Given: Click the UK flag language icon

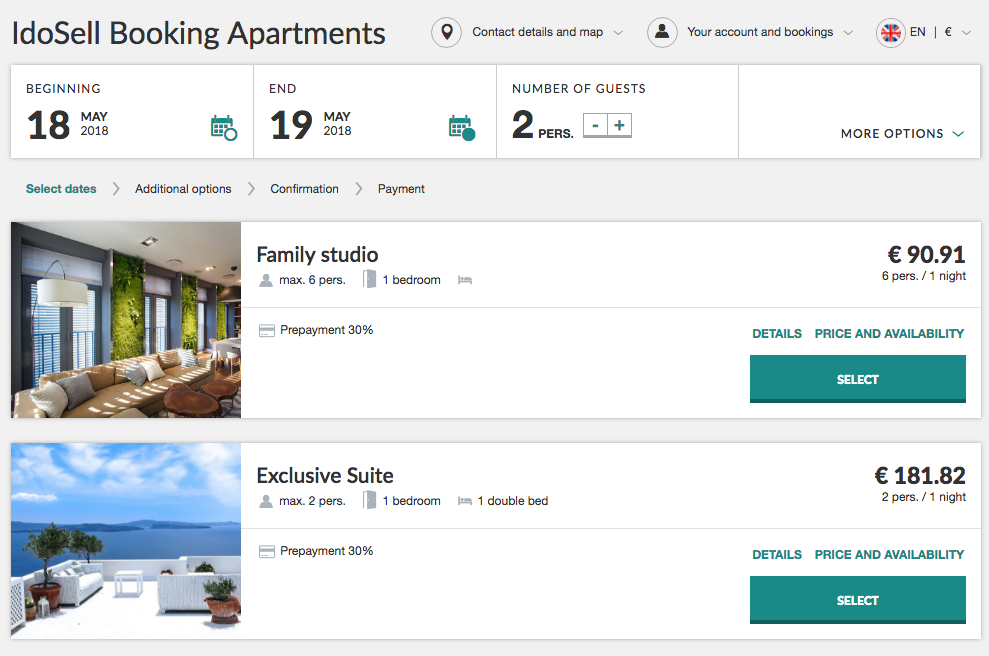Looking at the screenshot, I should [x=890, y=32].
